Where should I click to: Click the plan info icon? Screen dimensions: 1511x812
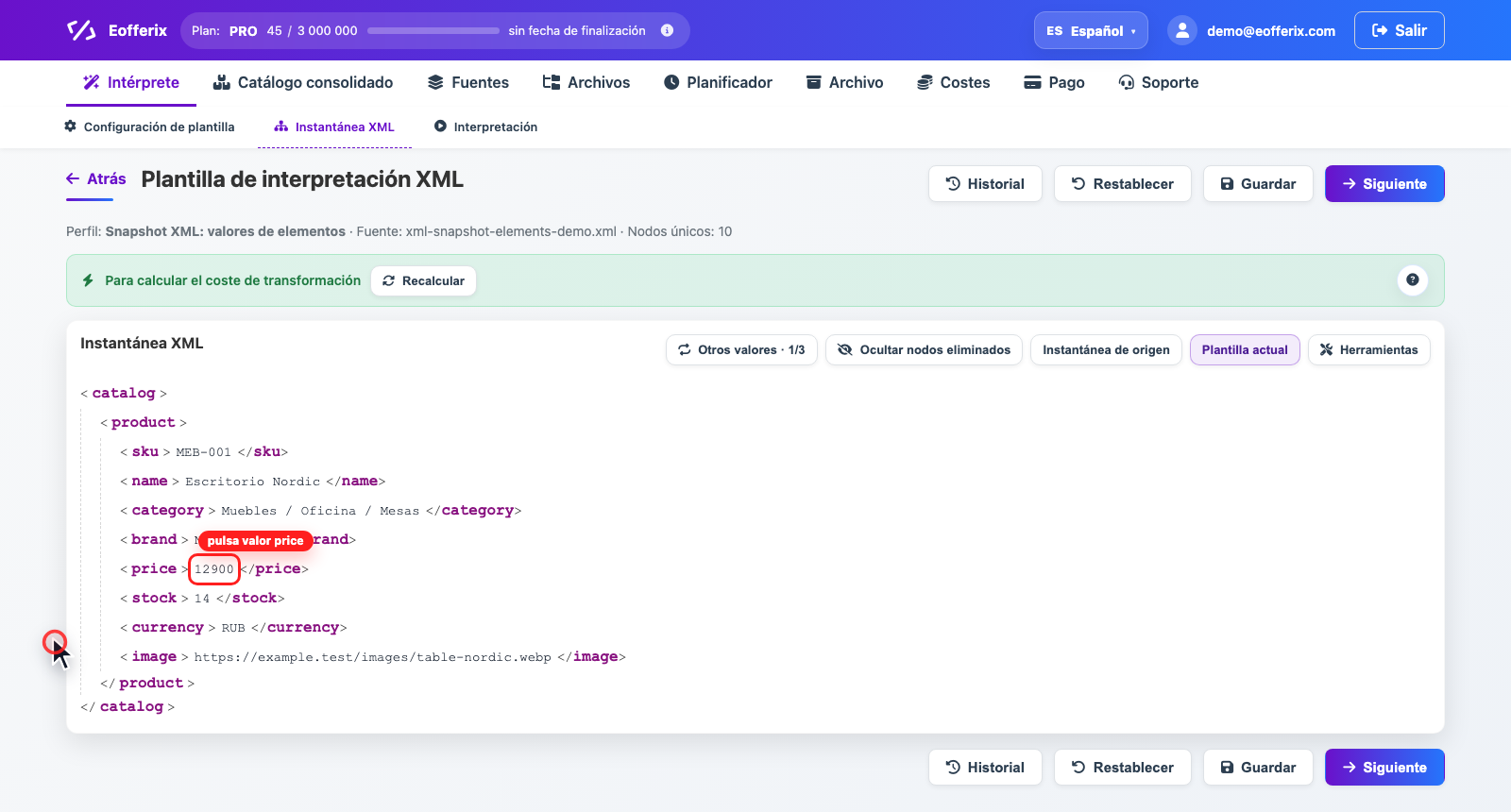pos(667,30)
